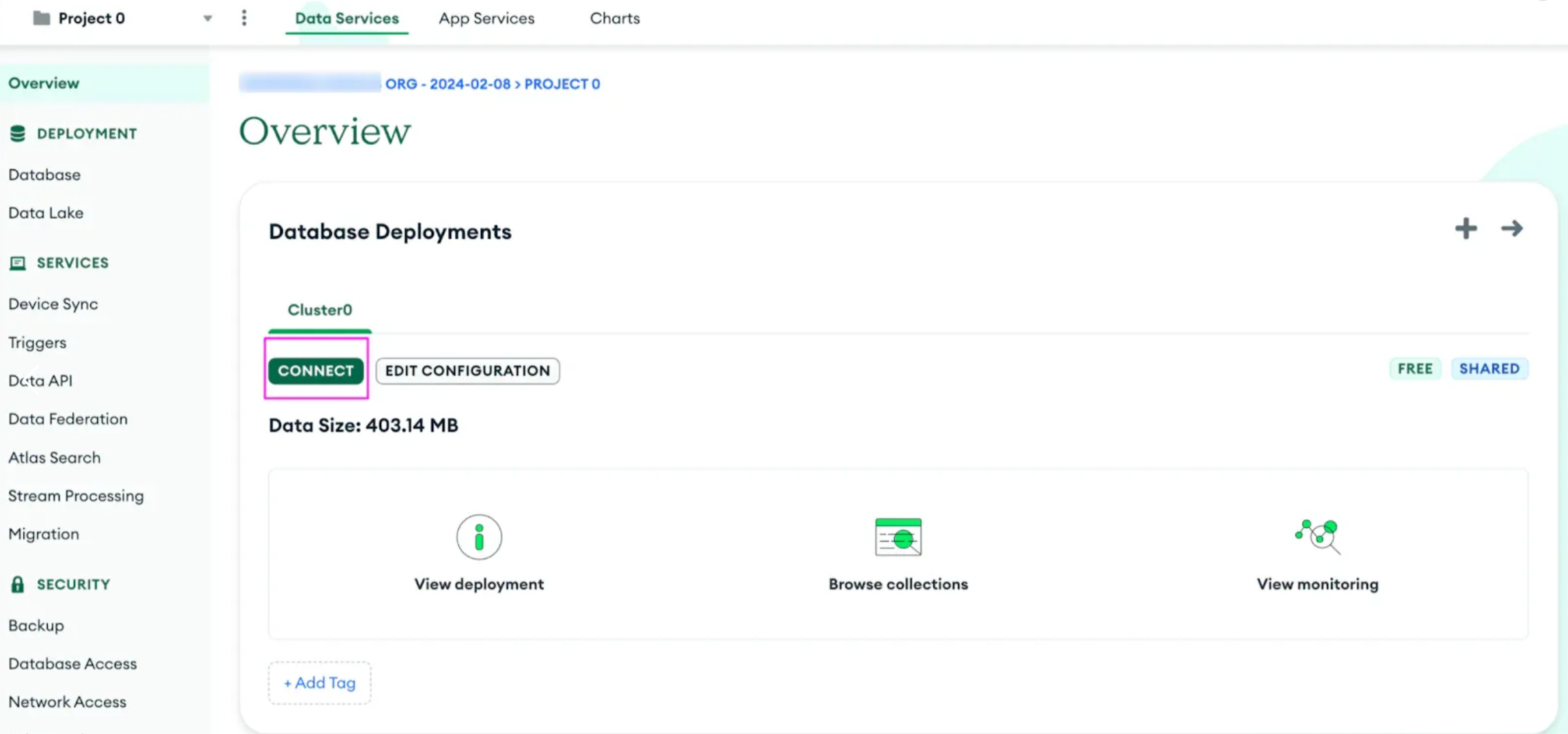Click the Browse collections icon
The height and width of the screenshot is (734, 1568).
click(x=898, y=537)
